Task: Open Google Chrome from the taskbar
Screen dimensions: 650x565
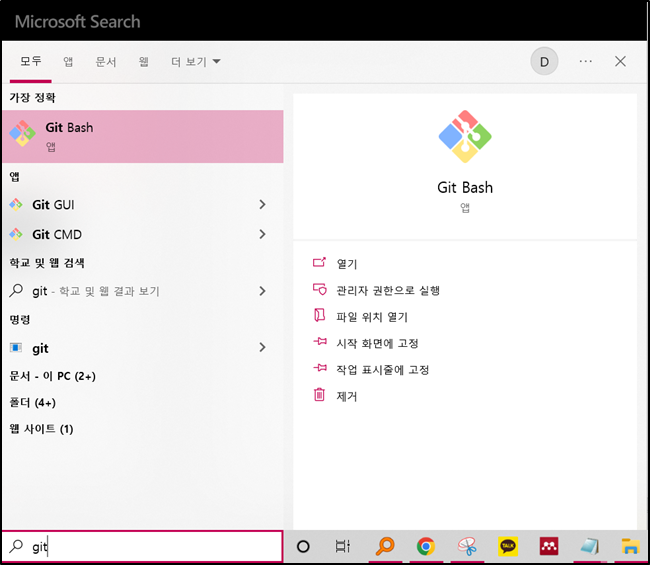Action: click(x=426, y=546)
